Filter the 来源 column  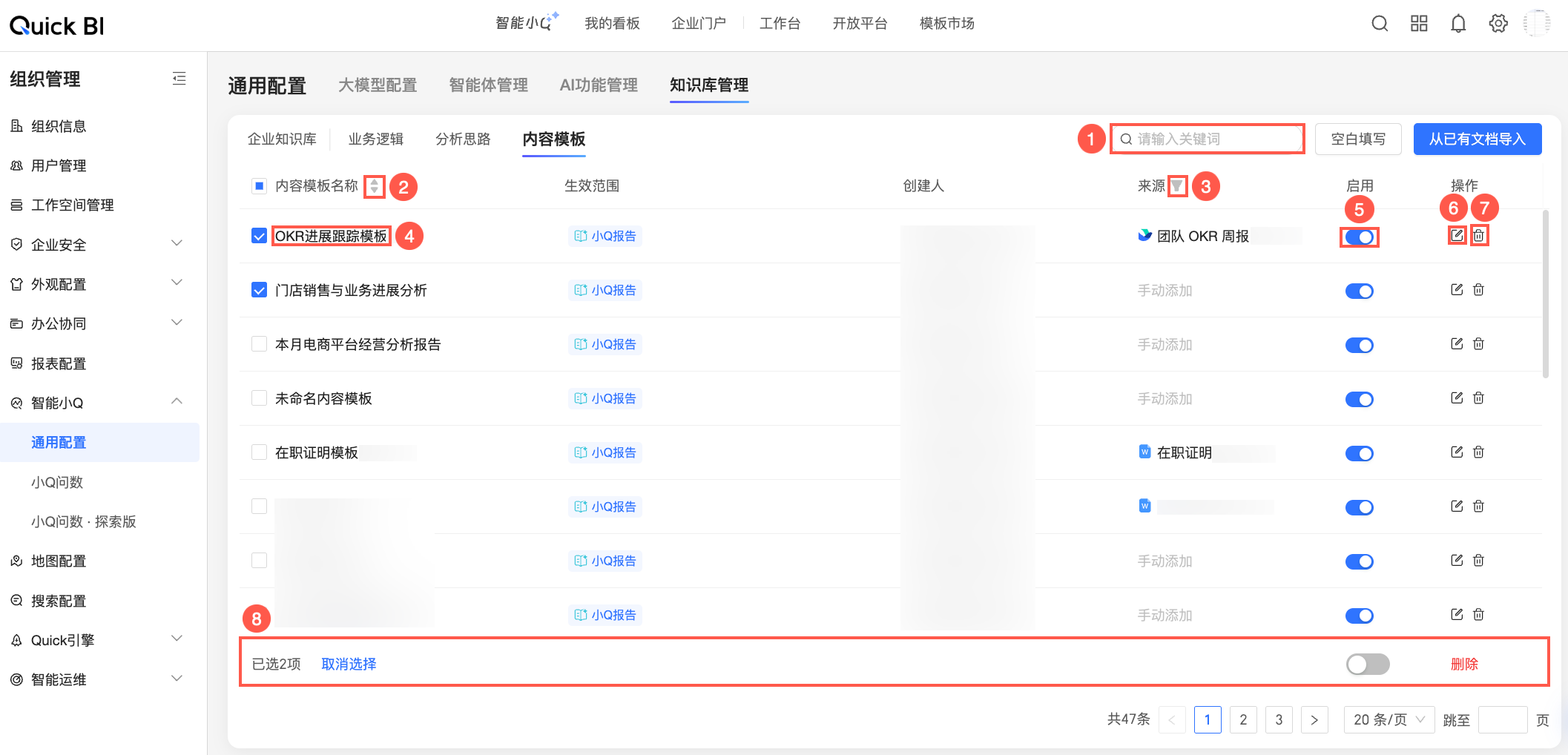[1177, 185]
